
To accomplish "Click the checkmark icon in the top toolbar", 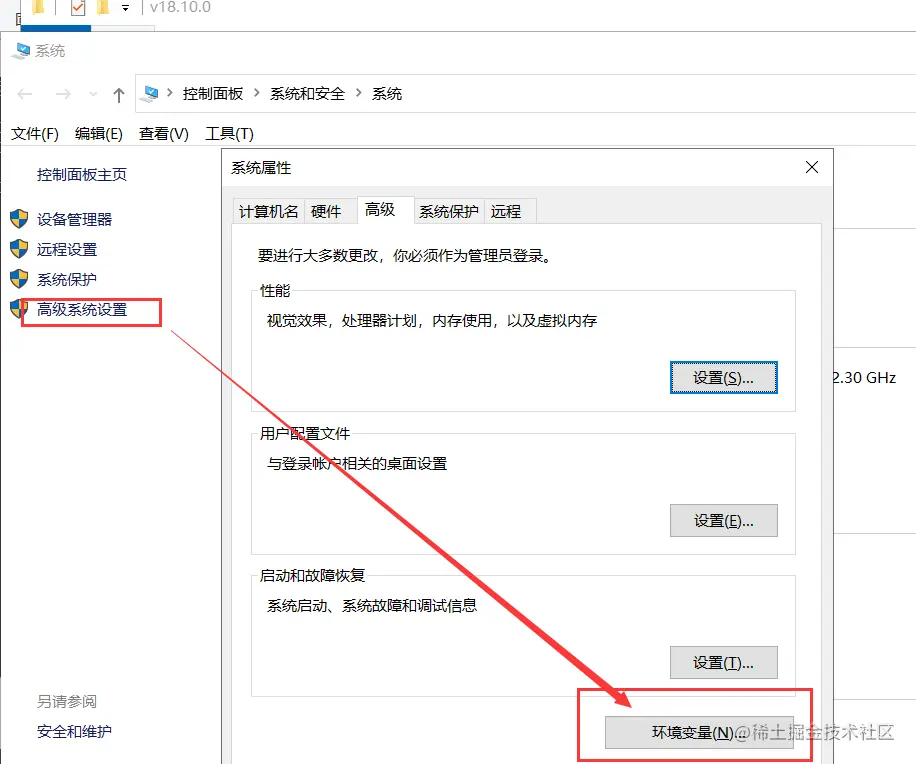I will click(78, 8).
